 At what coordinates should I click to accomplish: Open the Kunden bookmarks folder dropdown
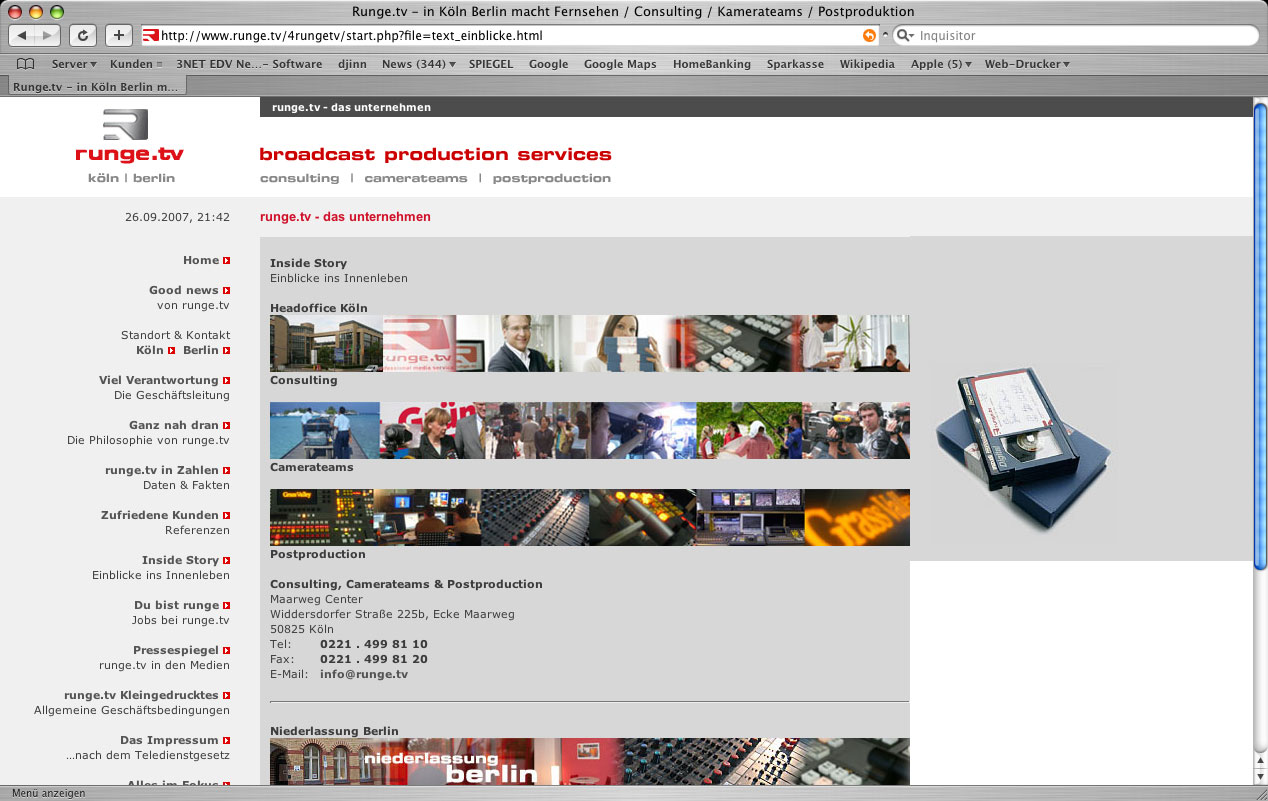click(x=135, y=64)
